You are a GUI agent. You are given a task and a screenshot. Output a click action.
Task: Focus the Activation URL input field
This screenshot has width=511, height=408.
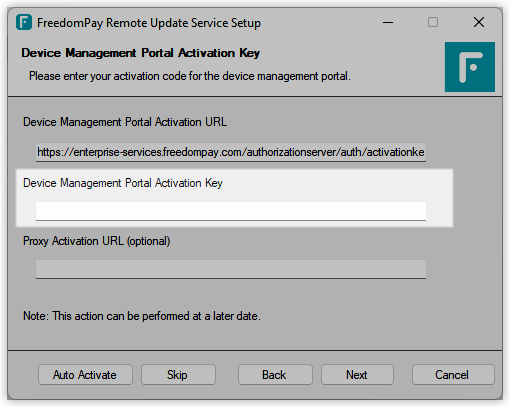pyautogui.click(x=231, y=152)
